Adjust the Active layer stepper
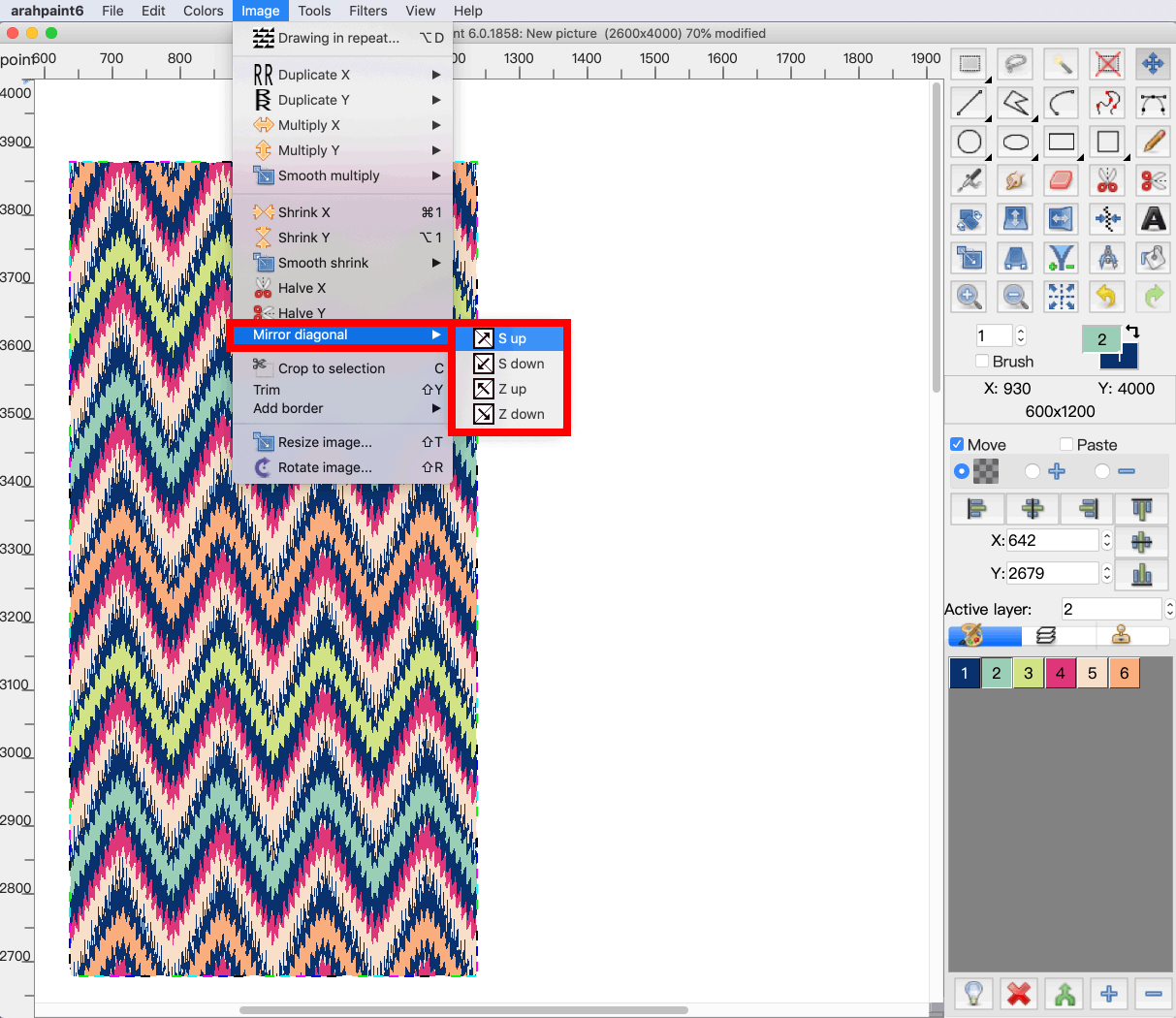Screen dimensions: 1176x1018 point(1169,609)
